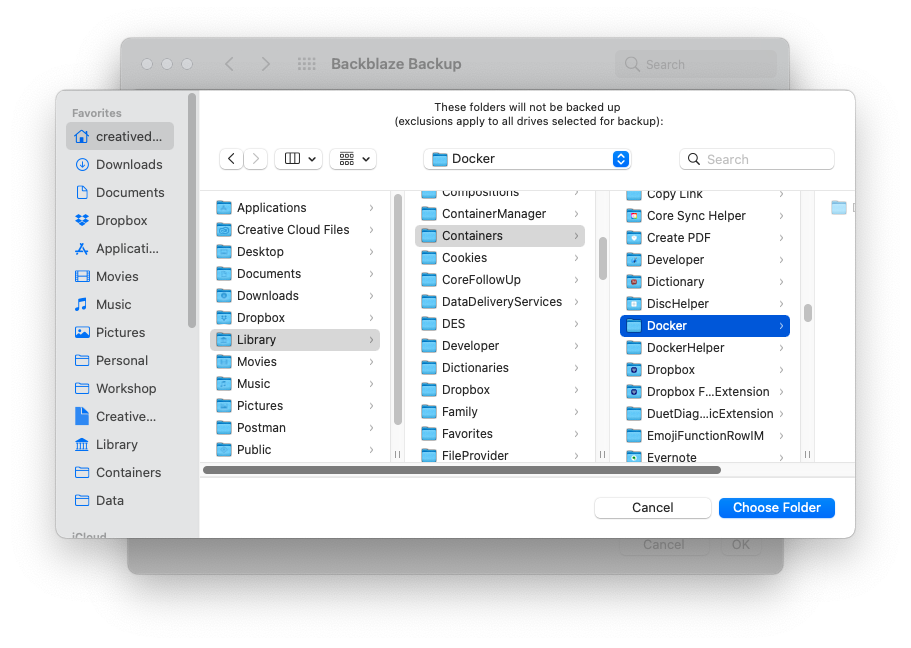Click the horizontal scrollbar below the columns
This screenshot has width=911, height=648.
click(x=462, y=470)
